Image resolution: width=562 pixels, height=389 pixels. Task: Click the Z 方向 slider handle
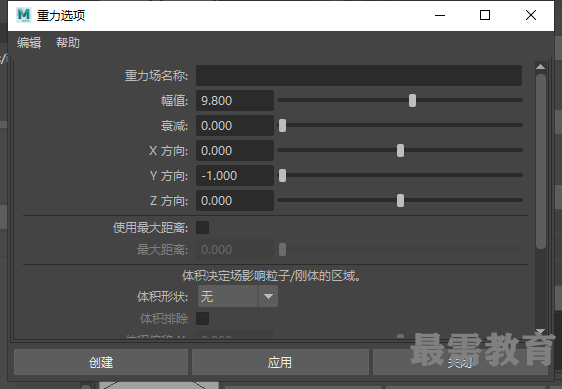(400, 201)
